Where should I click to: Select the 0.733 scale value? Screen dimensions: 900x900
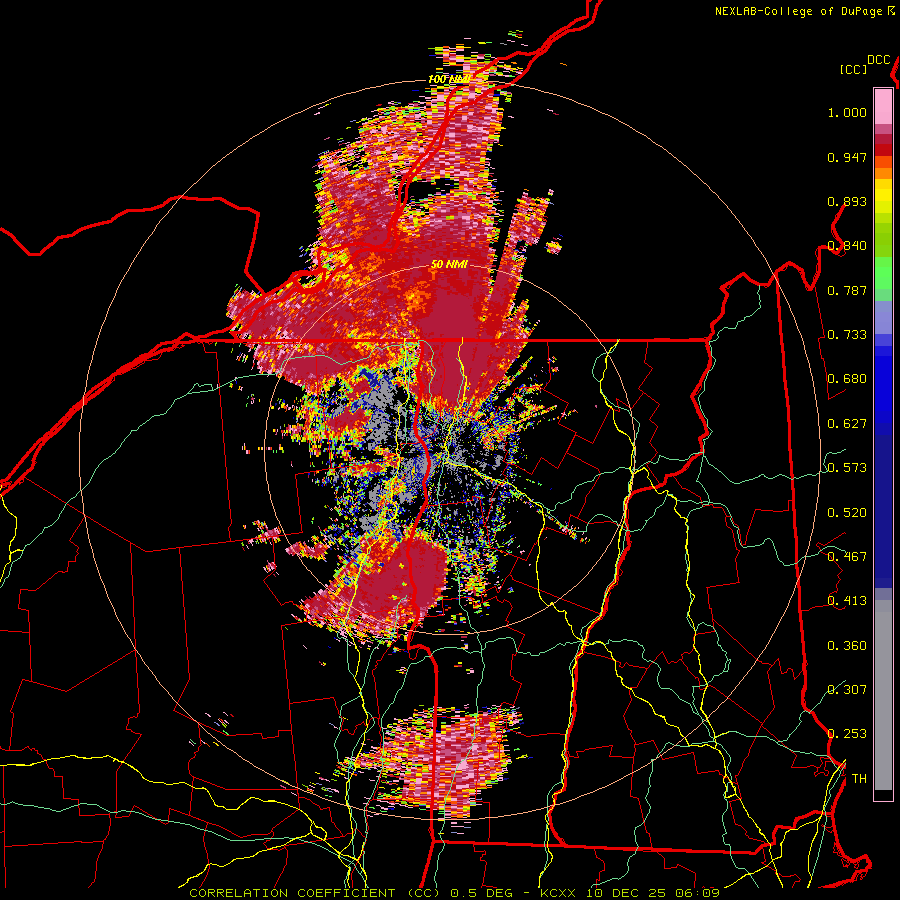click(847, 335)
